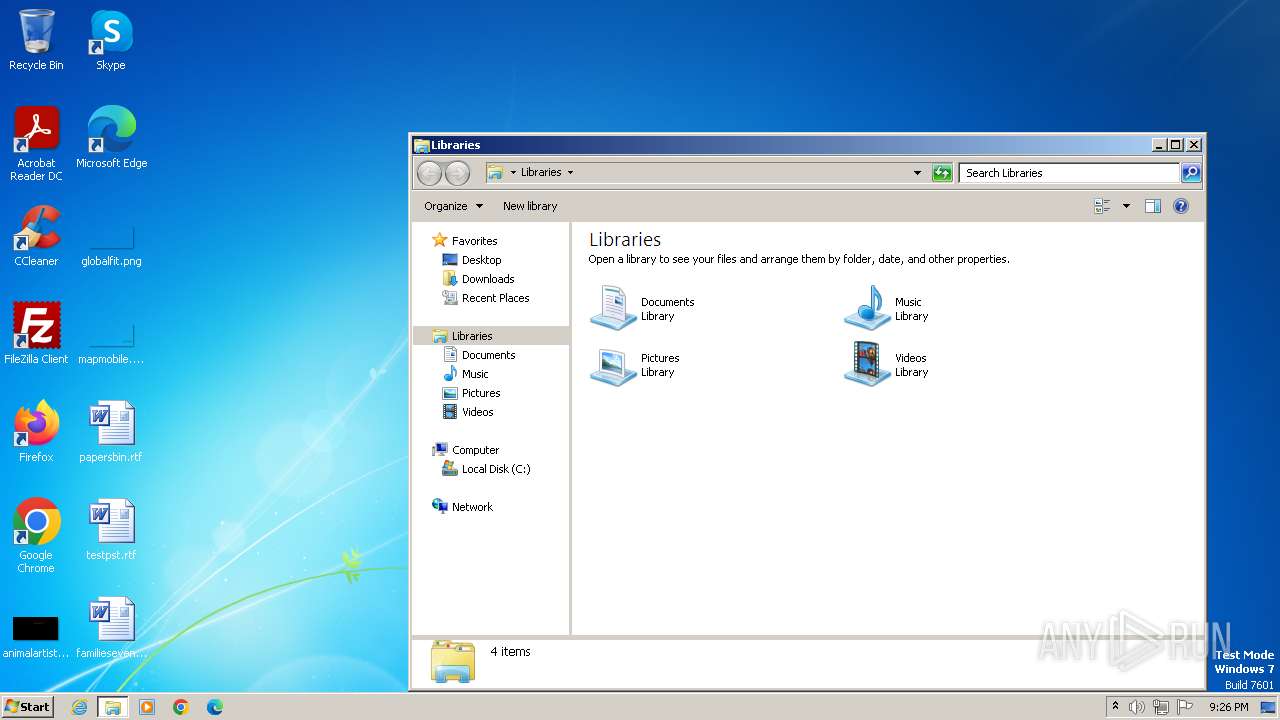The height and width of the screenshot is (720, 1280).
Task: Launch Windows Media Player from taskbar
Action: [x=147, y=707]
